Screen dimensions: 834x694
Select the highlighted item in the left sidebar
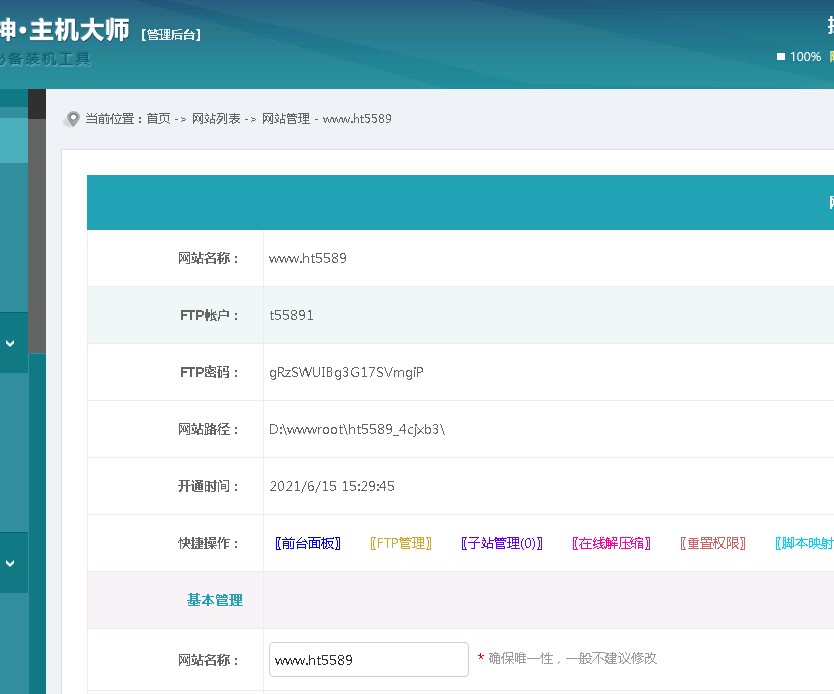click(14, 140)
